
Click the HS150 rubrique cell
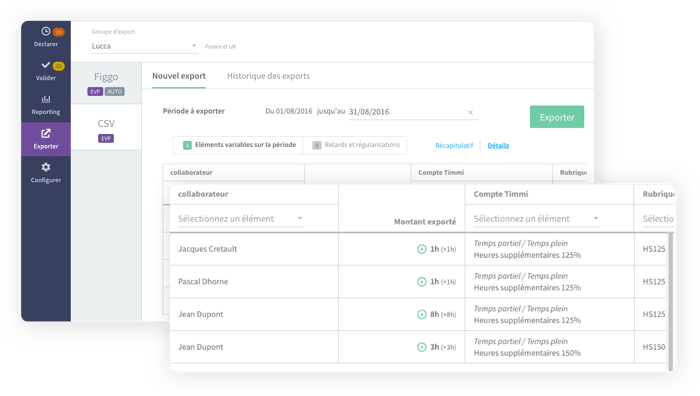[654, 347]
